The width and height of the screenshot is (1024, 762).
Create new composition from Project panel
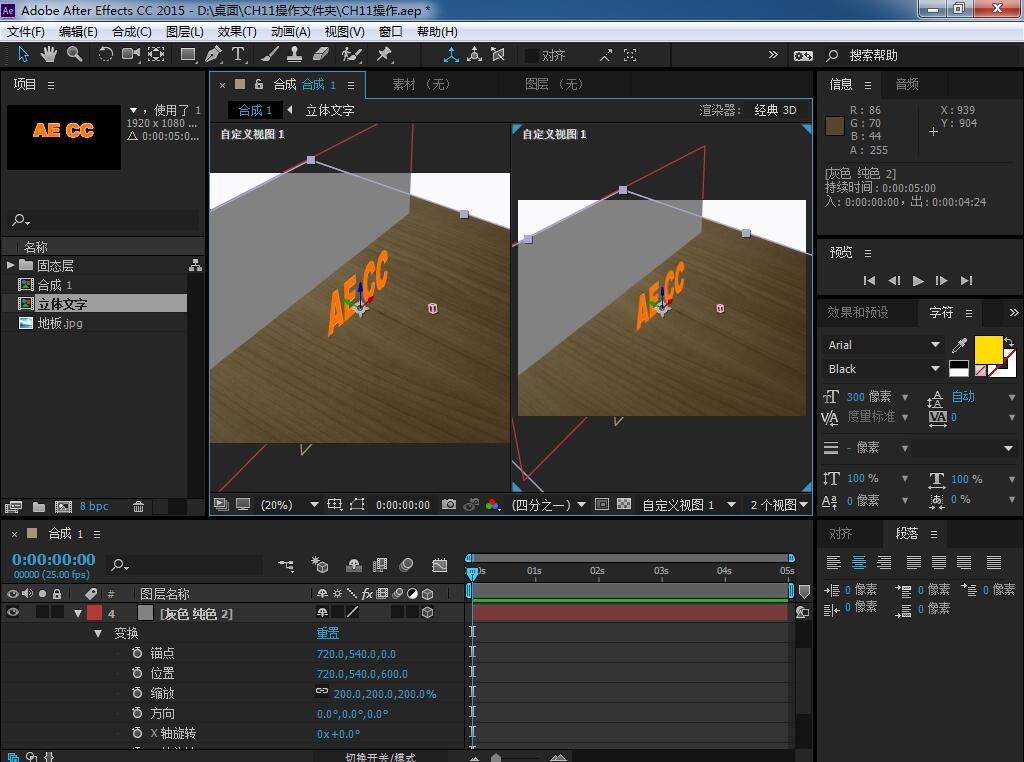63,506
